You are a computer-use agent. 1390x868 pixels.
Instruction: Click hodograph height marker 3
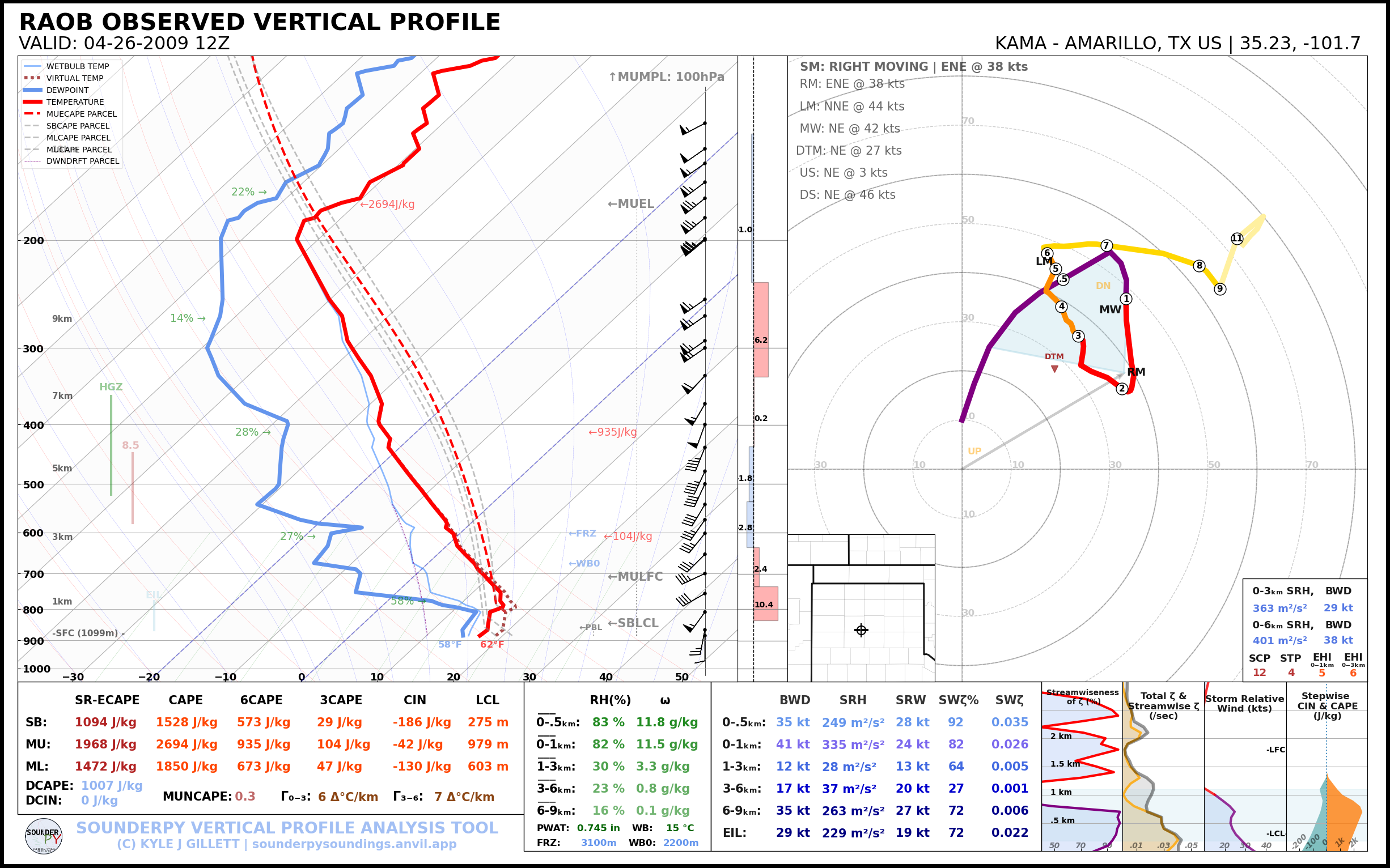click(1078, 336)
